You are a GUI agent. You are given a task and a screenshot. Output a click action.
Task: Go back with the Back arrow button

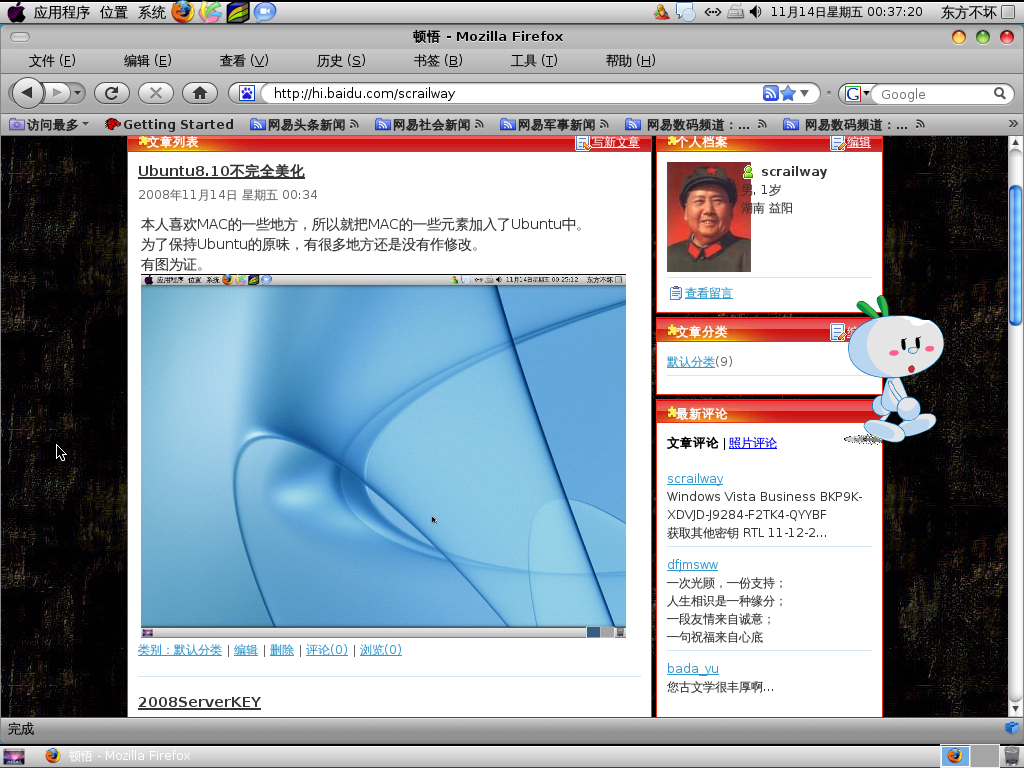pyautogui.click(x=27, y=93)
